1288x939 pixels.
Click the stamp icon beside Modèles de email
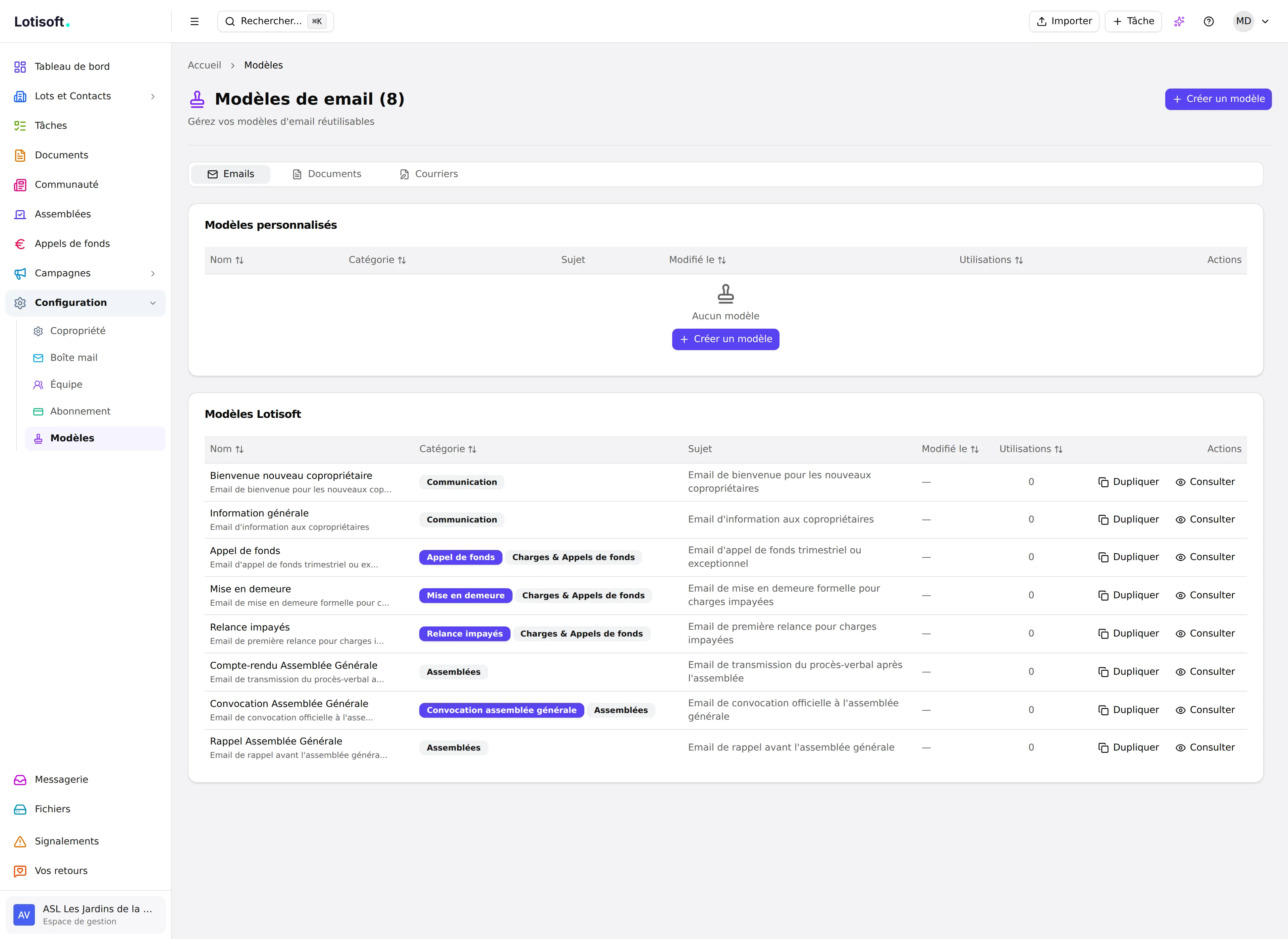tap(197, 100)
